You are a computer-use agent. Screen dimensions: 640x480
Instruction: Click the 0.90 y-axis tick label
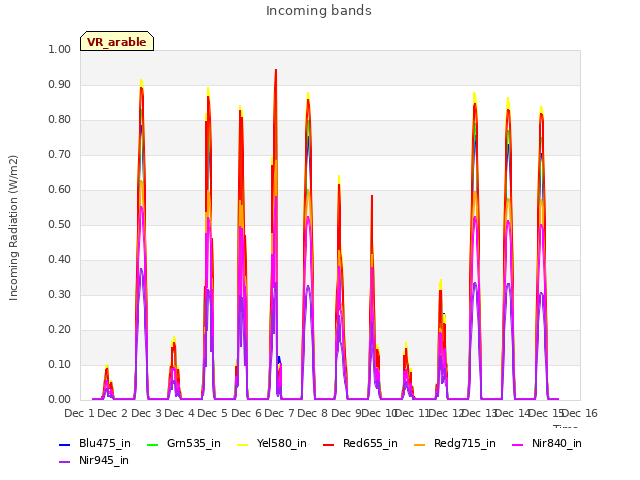click(60, 84)
